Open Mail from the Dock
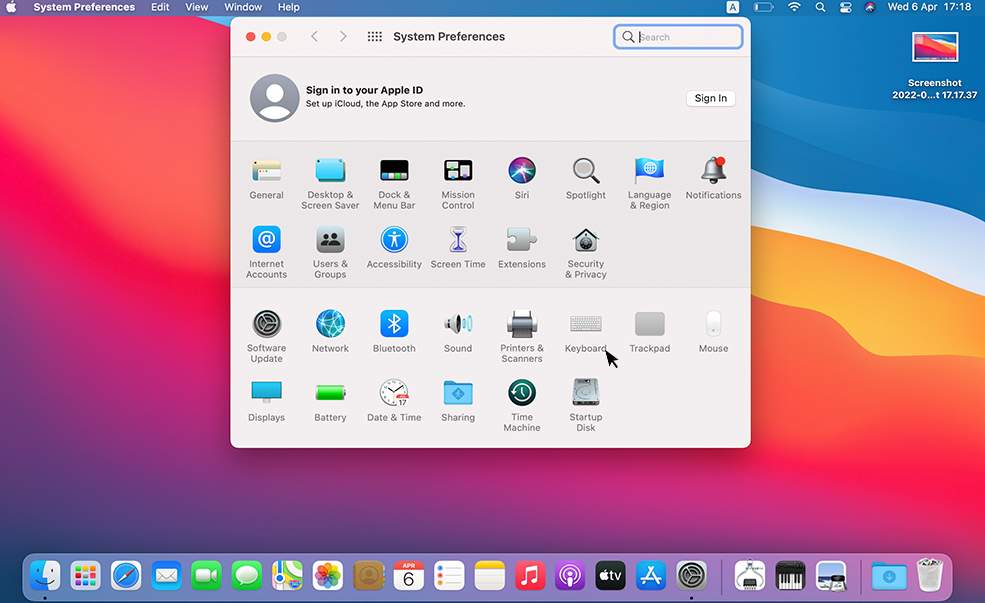The image size is (985, 603). 166,575
